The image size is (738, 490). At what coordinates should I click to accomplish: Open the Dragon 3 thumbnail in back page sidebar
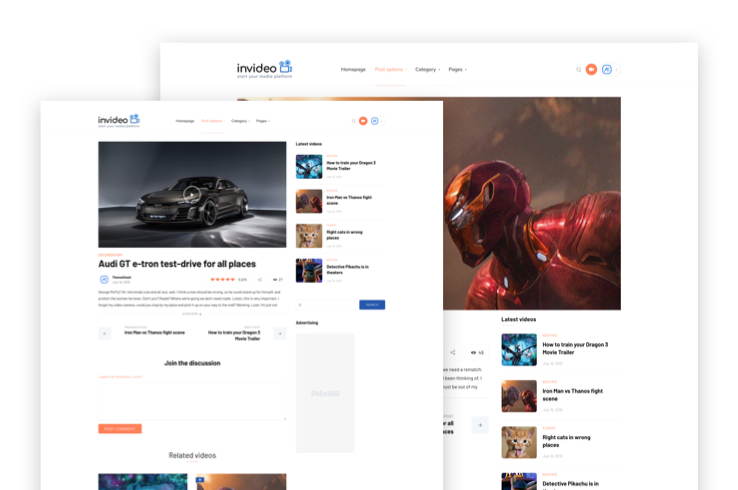pyautogui.click(x=519, y=350)
